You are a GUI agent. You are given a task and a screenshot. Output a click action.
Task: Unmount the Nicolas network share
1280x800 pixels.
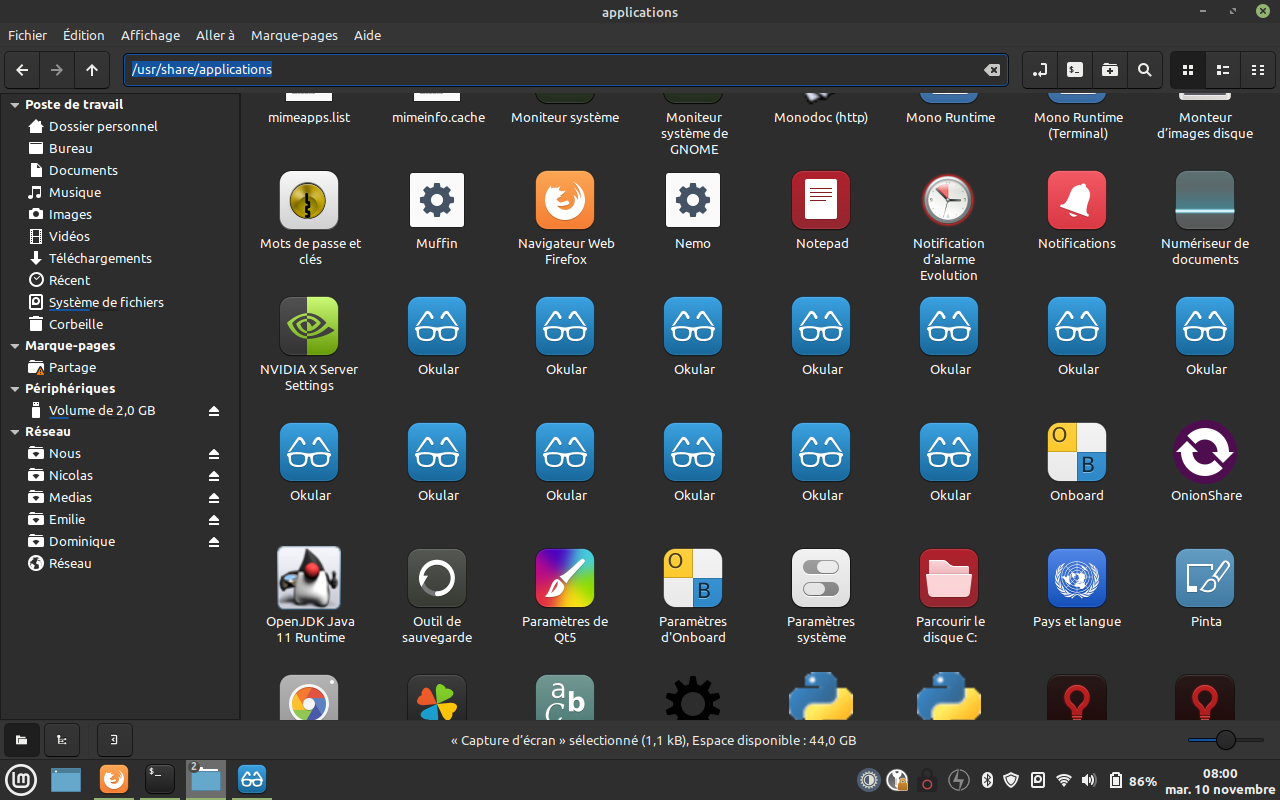point(213,476)
